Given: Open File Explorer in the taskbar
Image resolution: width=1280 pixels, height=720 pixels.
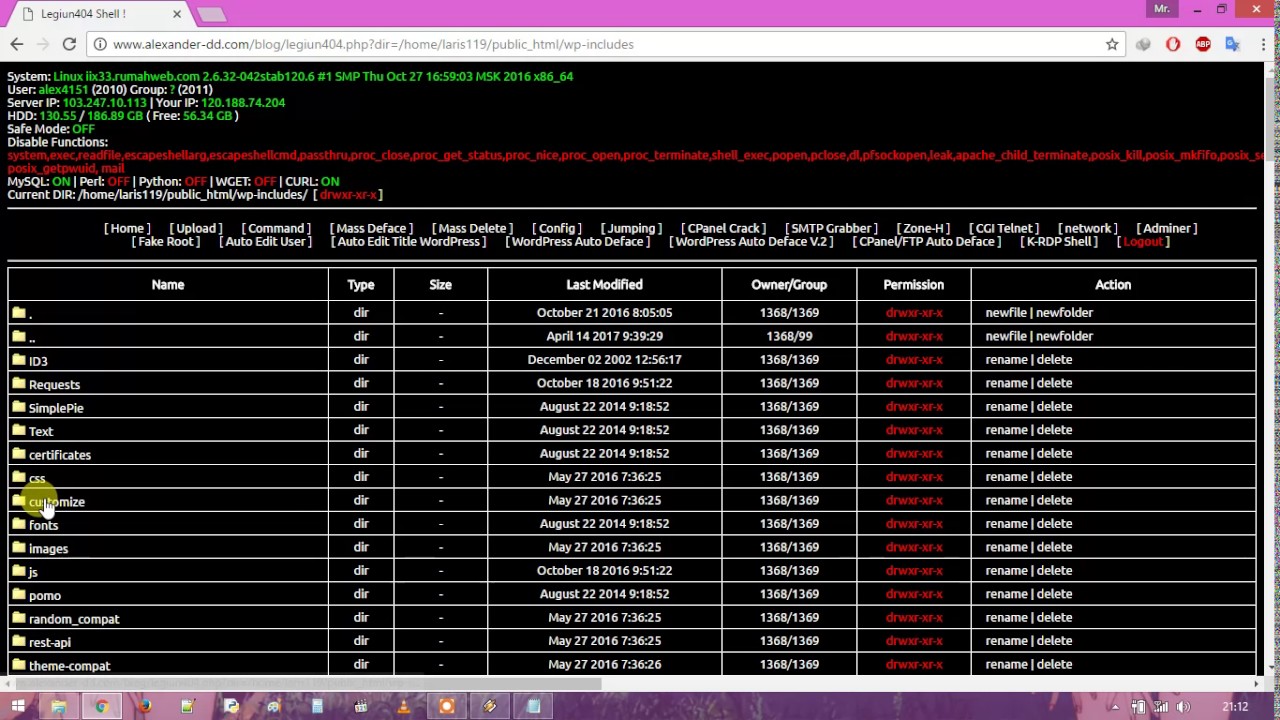Looking at the screenshot, I should pyautogui.click(x=58, y=706).
